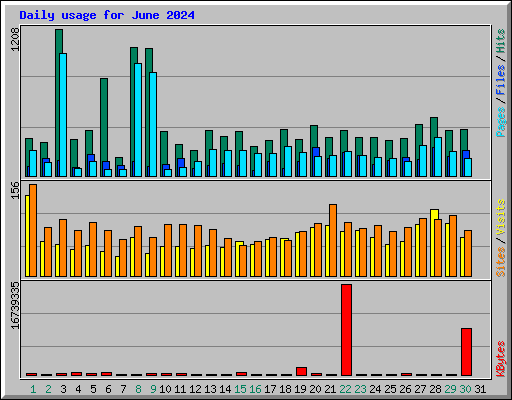512x400 pixels.
Task: Click day 10 on the date axis
Action: click(x=165, y=389)
